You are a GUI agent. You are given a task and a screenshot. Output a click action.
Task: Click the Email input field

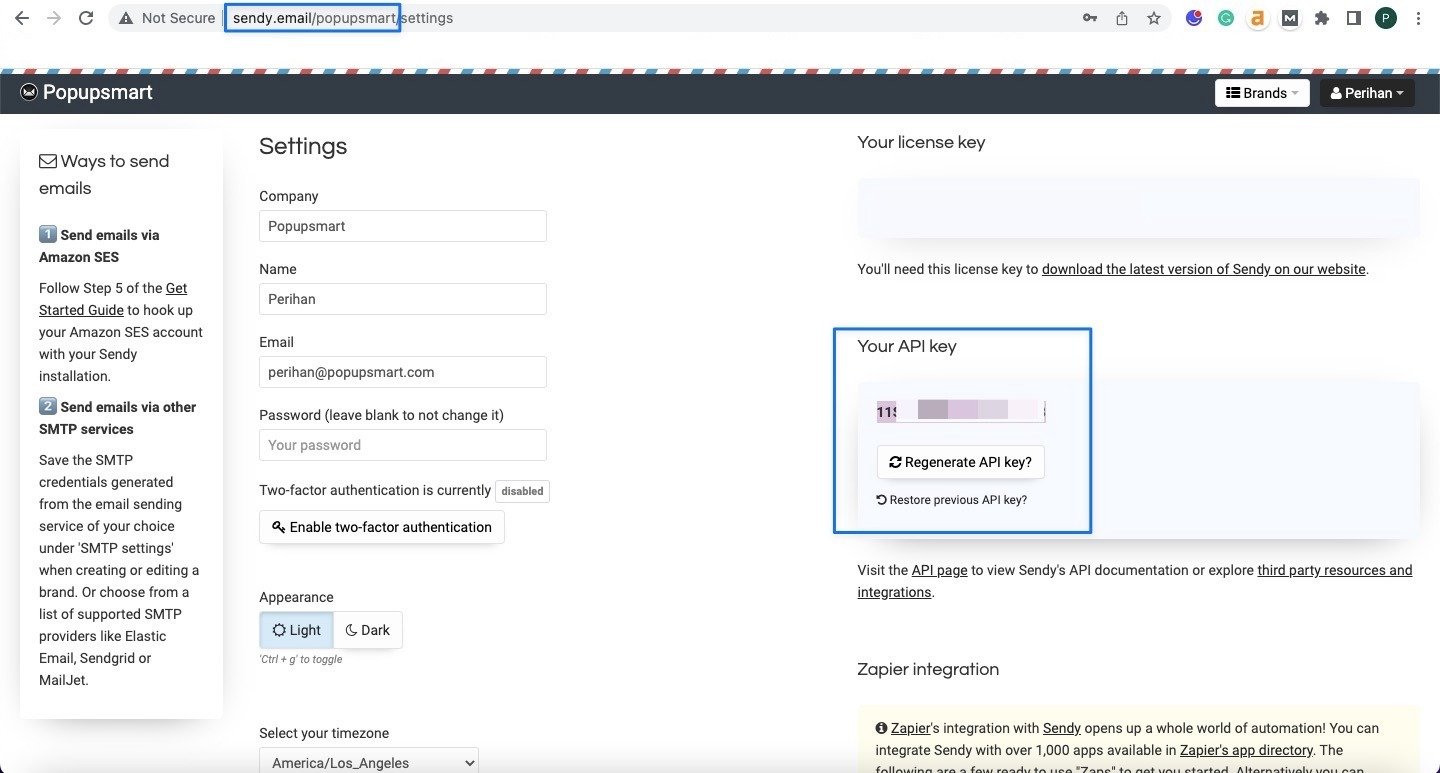(x=402, y=371)
